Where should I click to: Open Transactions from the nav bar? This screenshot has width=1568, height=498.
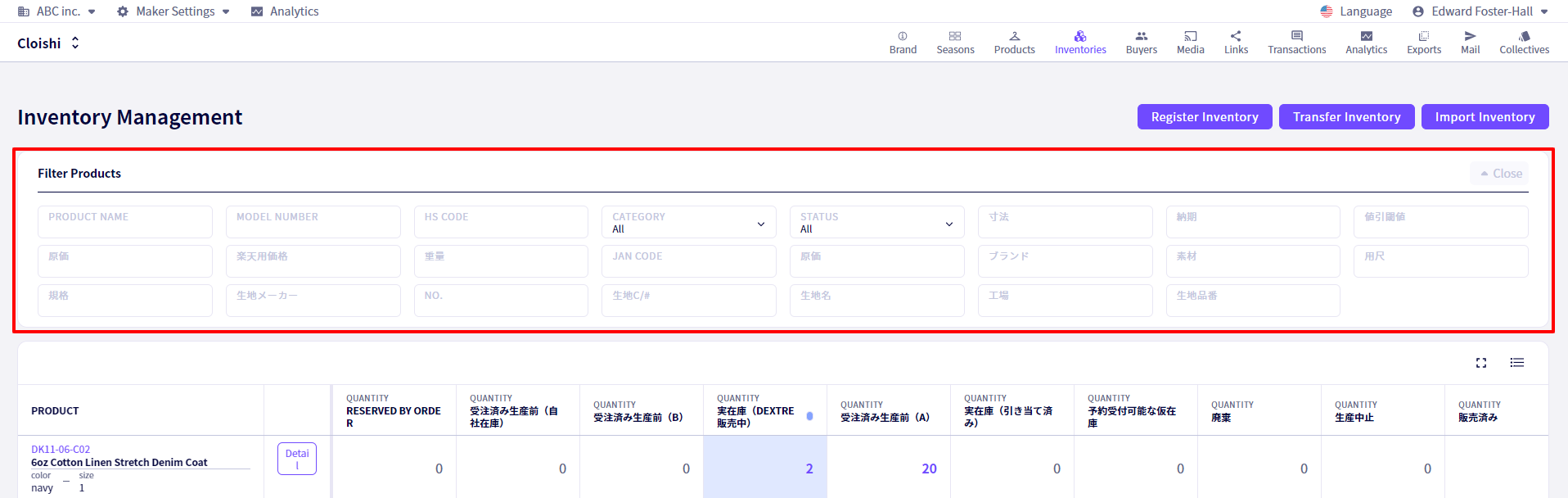point(1296,43)
